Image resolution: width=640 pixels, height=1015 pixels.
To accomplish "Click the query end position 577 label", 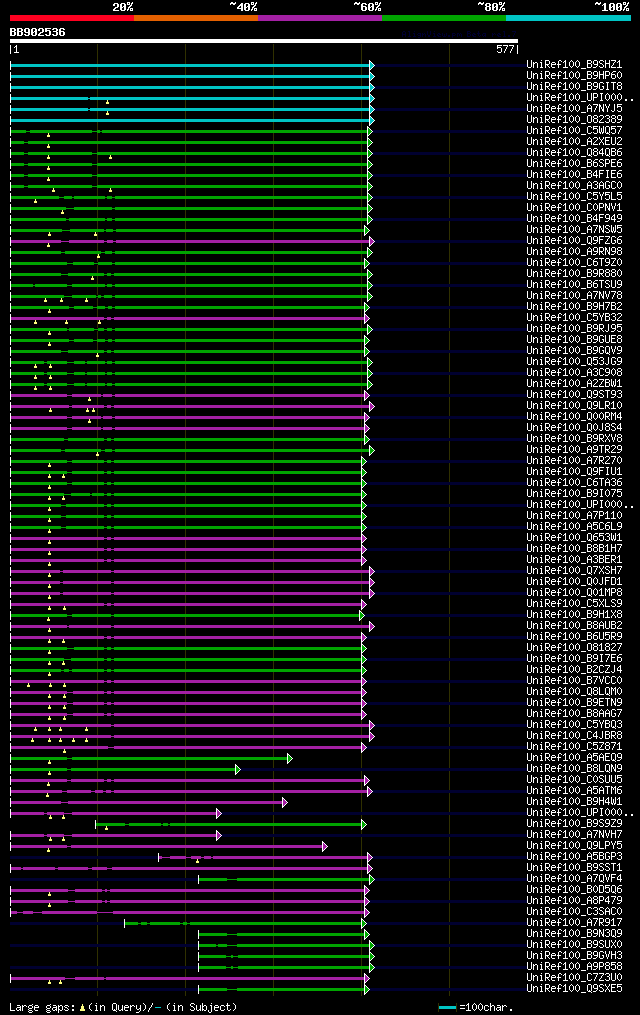I will point(505,49).
